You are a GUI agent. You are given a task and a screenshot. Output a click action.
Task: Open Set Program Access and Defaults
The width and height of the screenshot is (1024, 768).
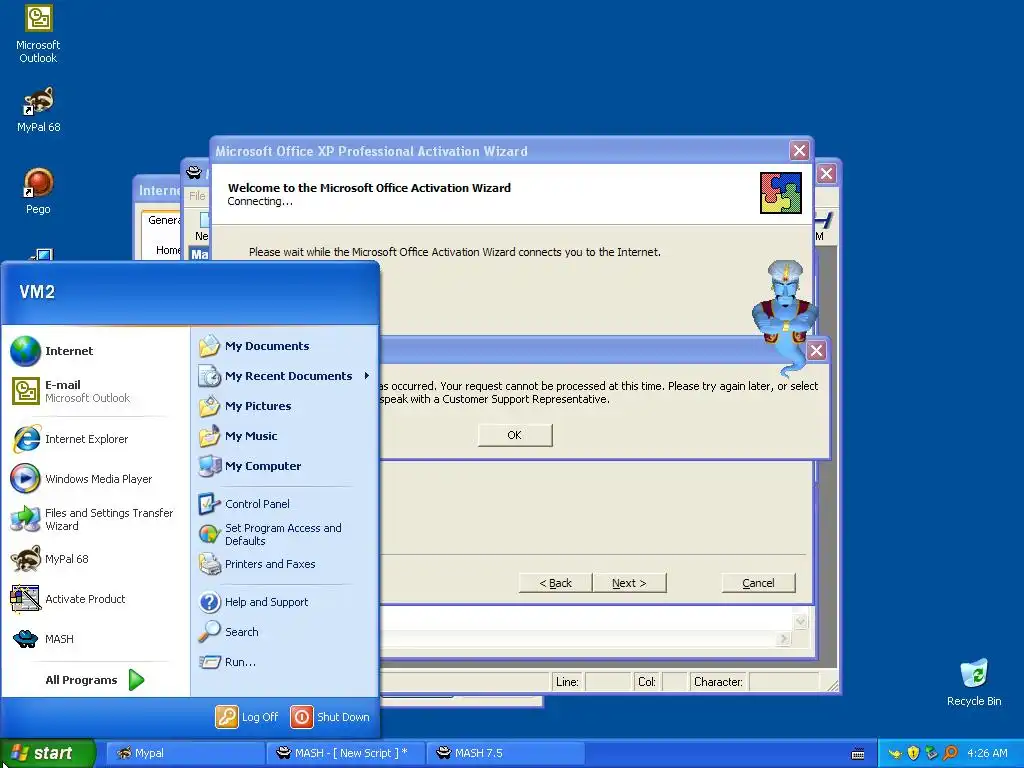285,534
